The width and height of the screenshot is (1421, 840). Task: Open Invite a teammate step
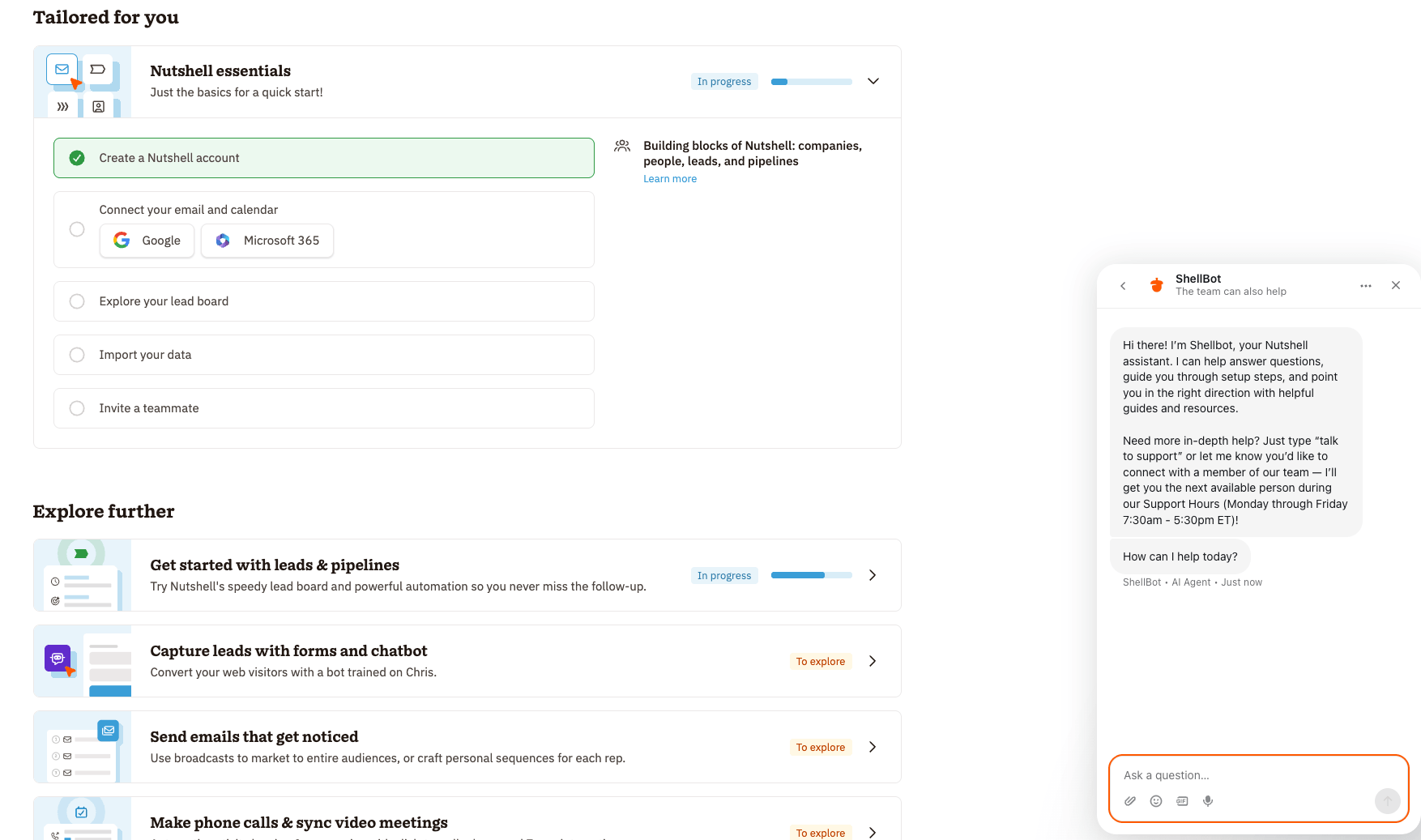click(x=324, y=408)
